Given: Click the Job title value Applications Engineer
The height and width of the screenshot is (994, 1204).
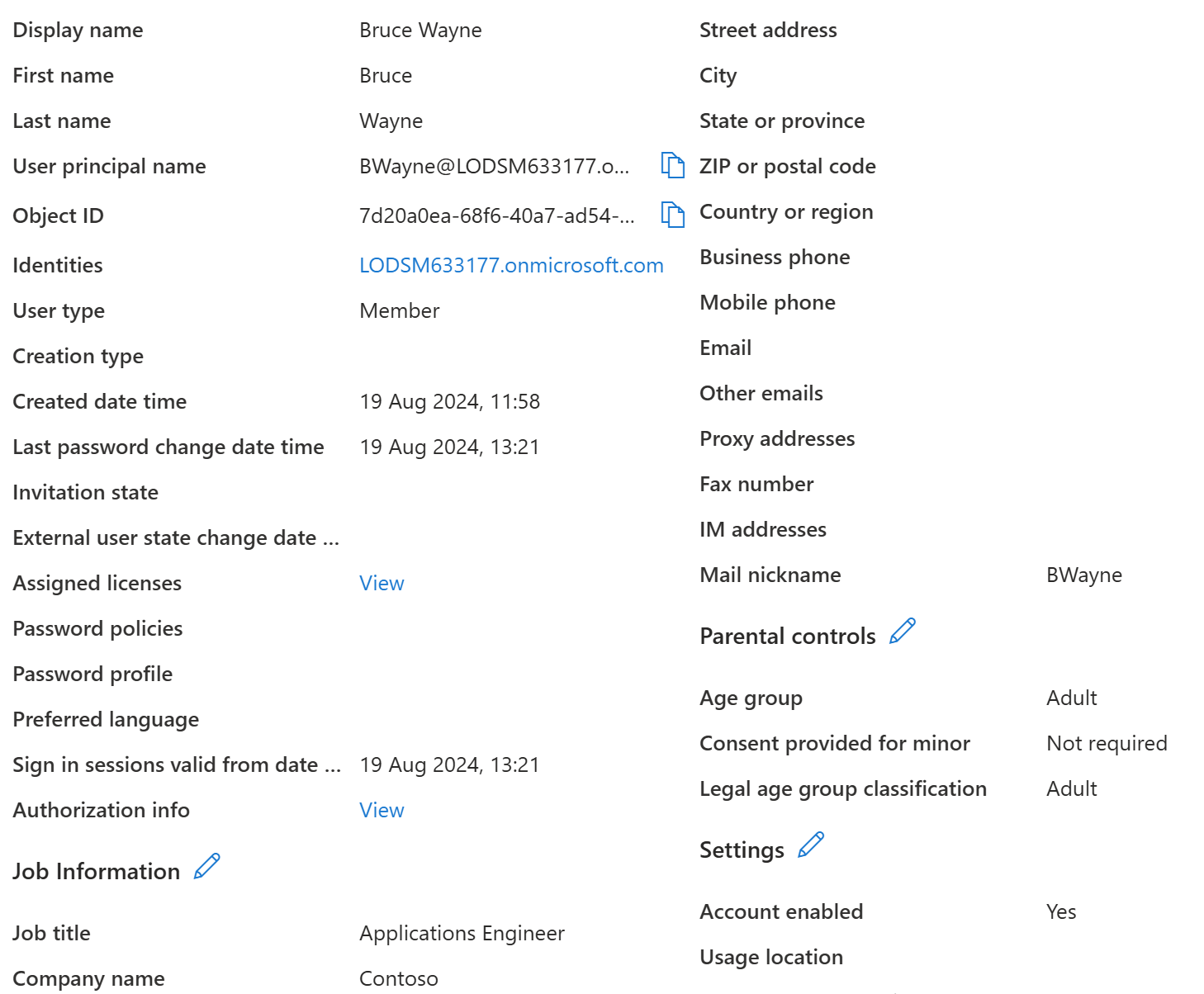Looking at the screenshot, I should 462,933.
